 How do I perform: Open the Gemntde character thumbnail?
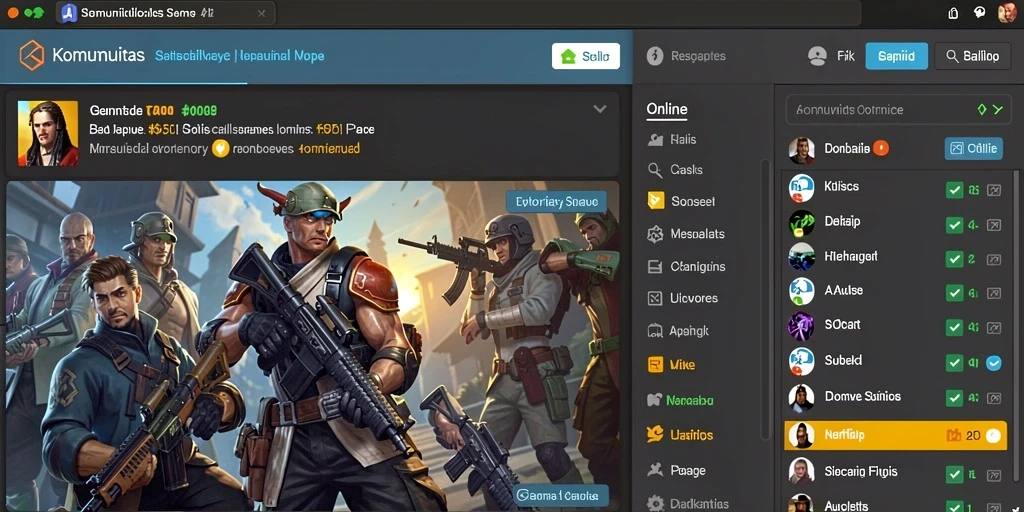48,133
